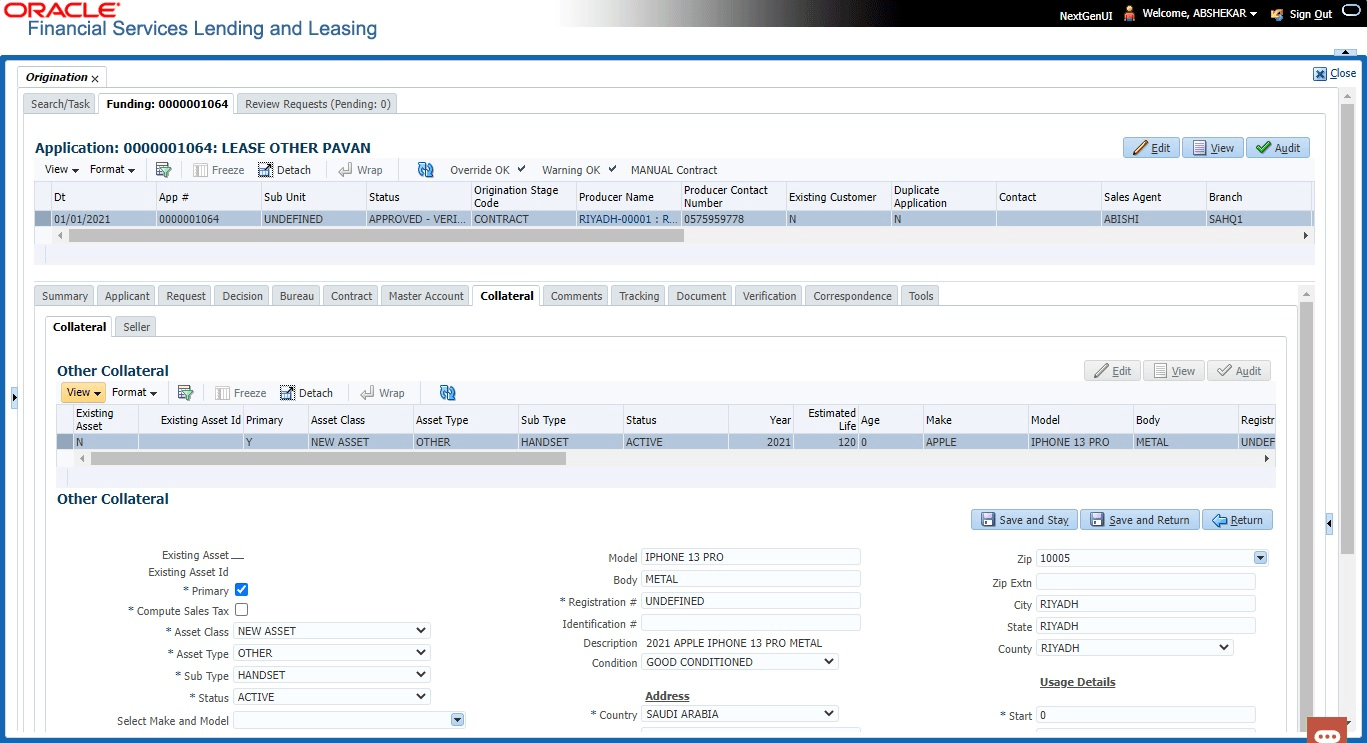Click the refresh icon in Other Collateral toolbar
1367x743 pixels.
click(447, 393)
